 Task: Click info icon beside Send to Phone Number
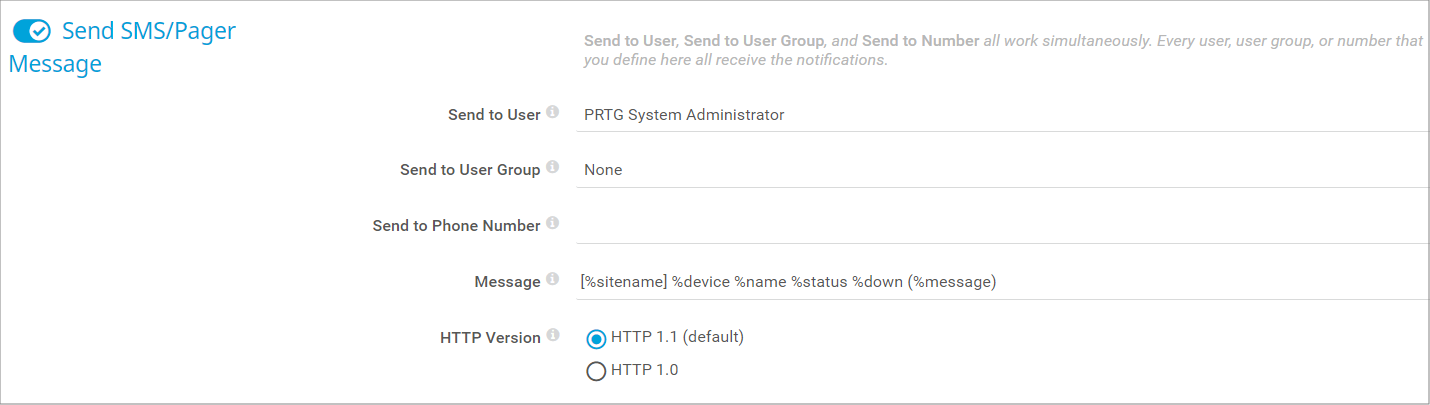pyautogui.click(x=553, y=224)
